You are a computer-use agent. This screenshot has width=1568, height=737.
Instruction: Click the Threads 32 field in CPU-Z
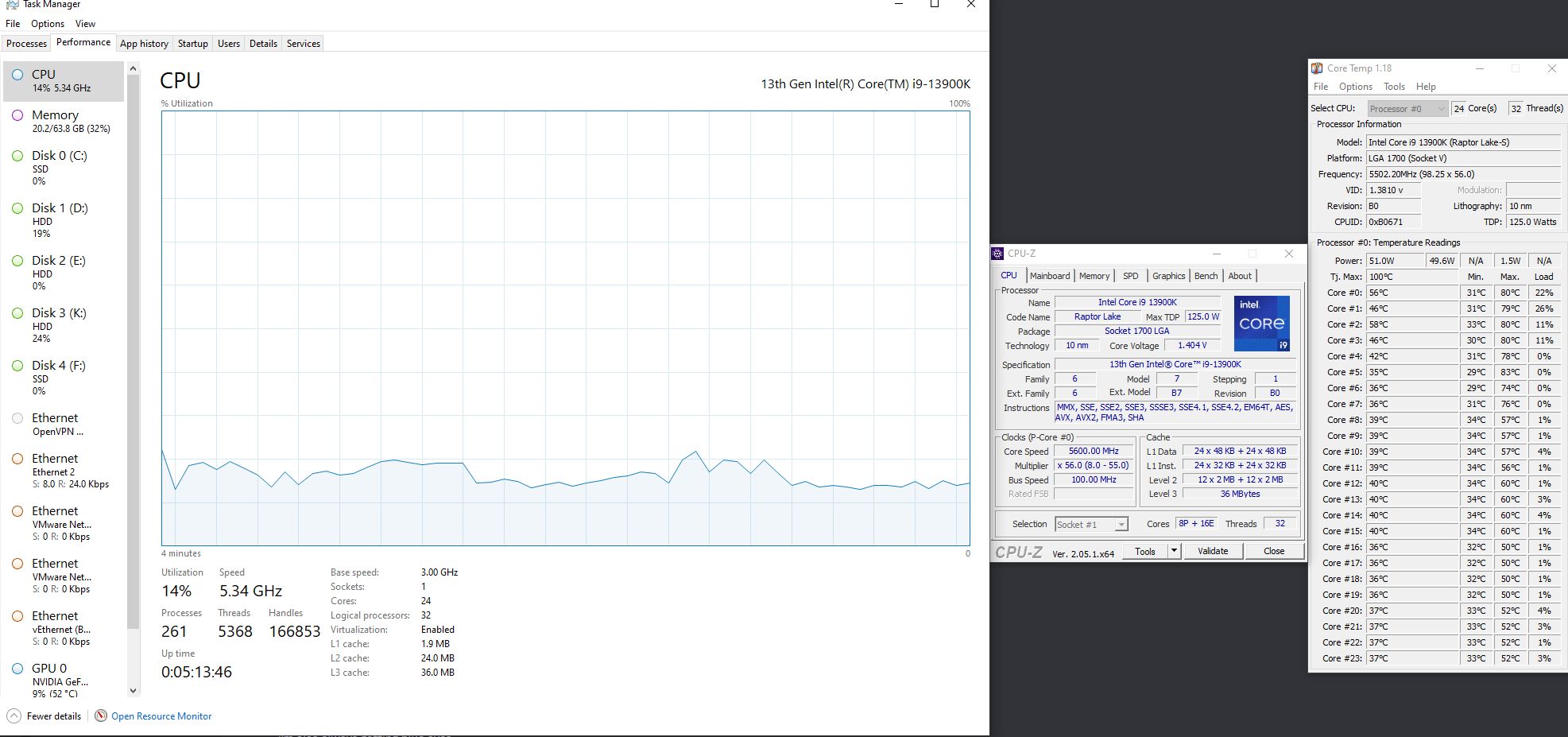pos(1280,524)
